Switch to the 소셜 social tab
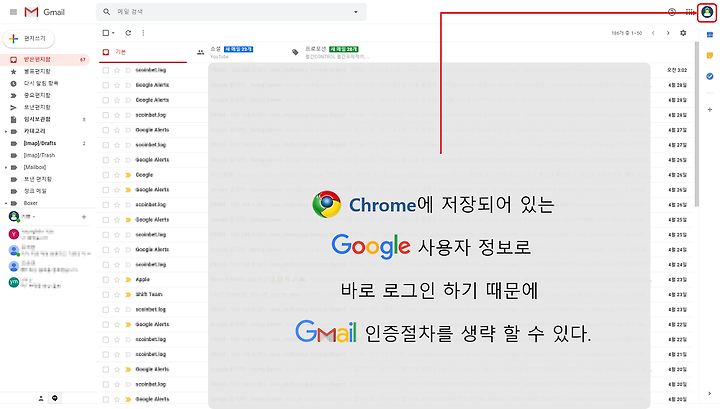720x409 pixels. click(239, 52)
